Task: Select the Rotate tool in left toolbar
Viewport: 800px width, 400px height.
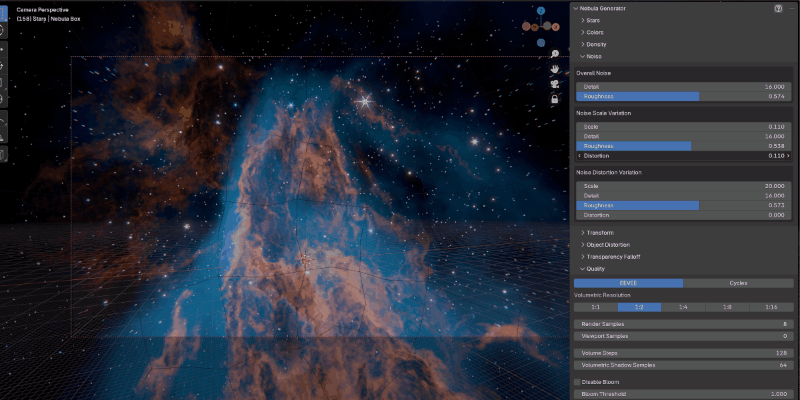Action: click(x=3, y=66)
